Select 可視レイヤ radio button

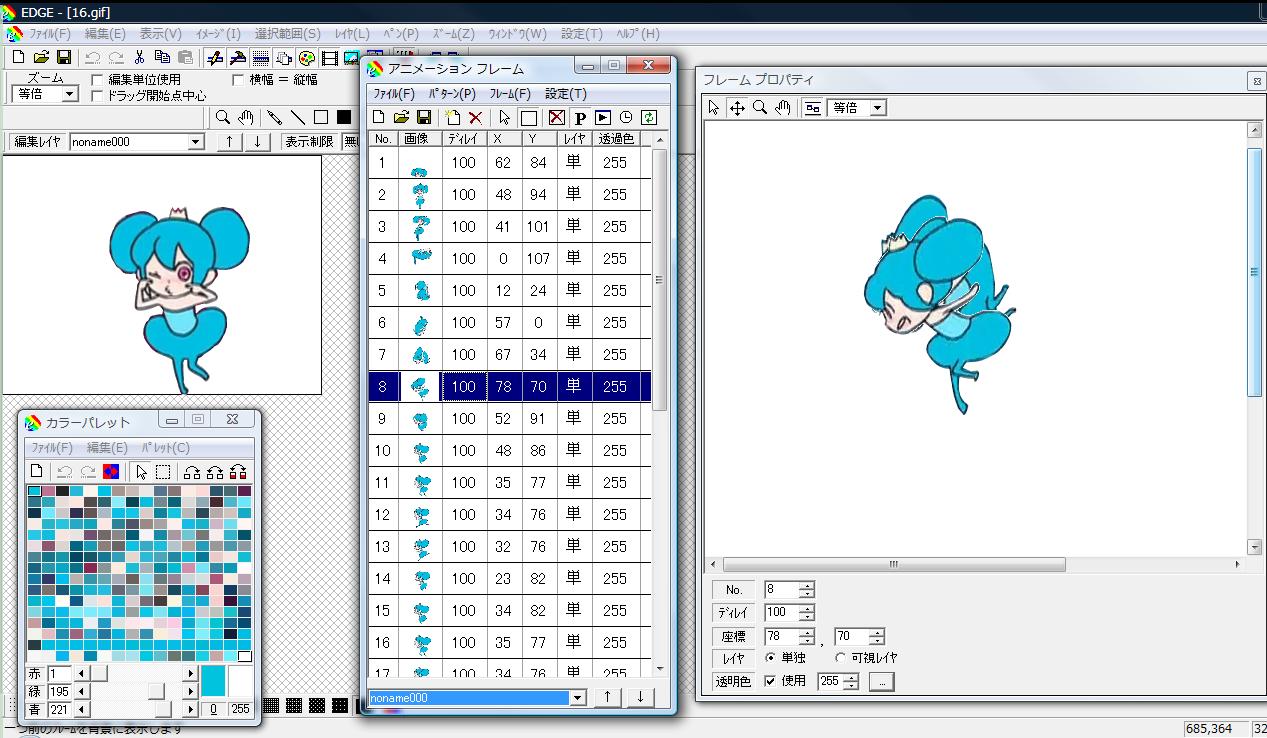click(x=840, y=657)
